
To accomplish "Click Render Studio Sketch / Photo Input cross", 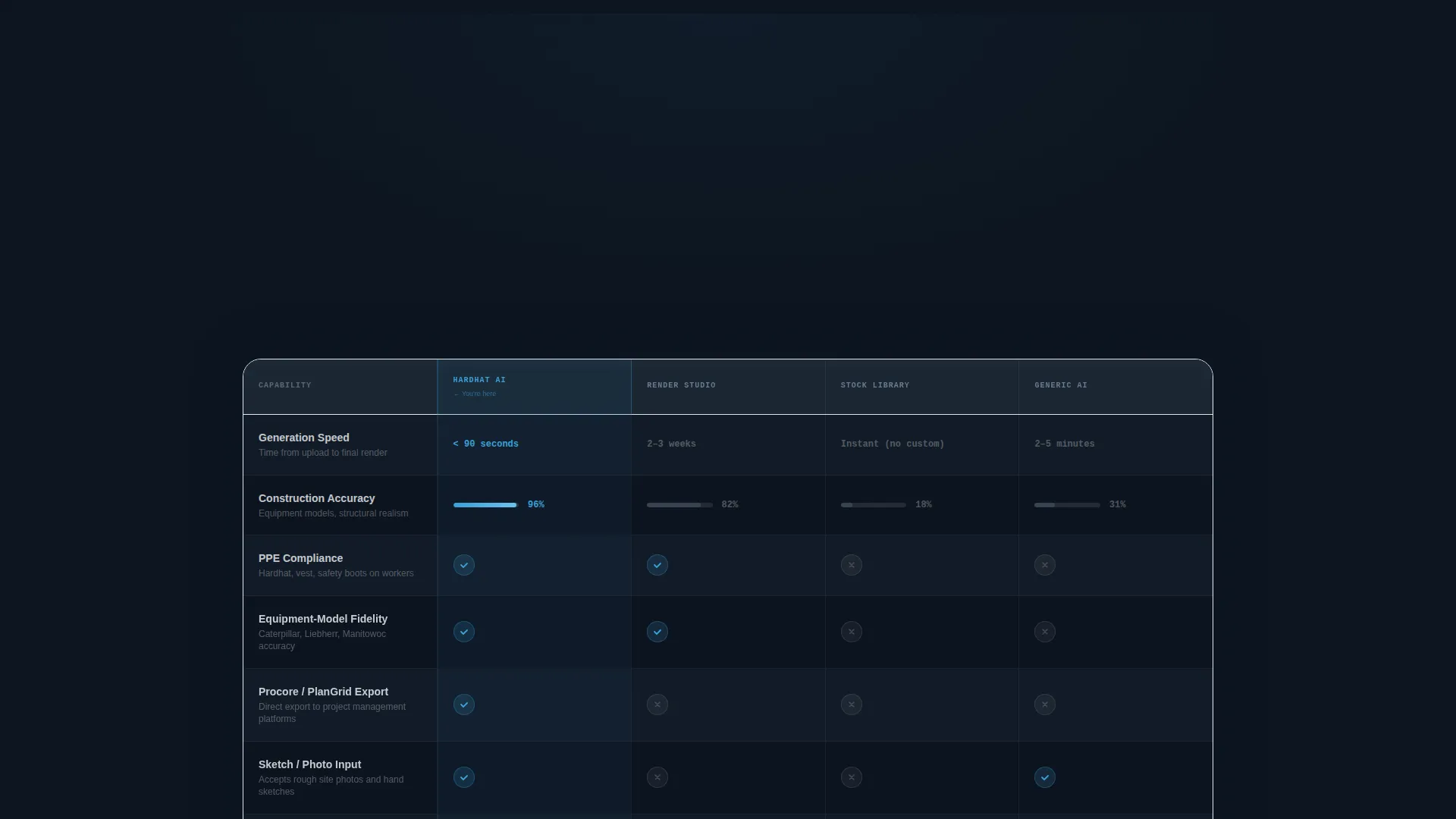I will point(657,777).
